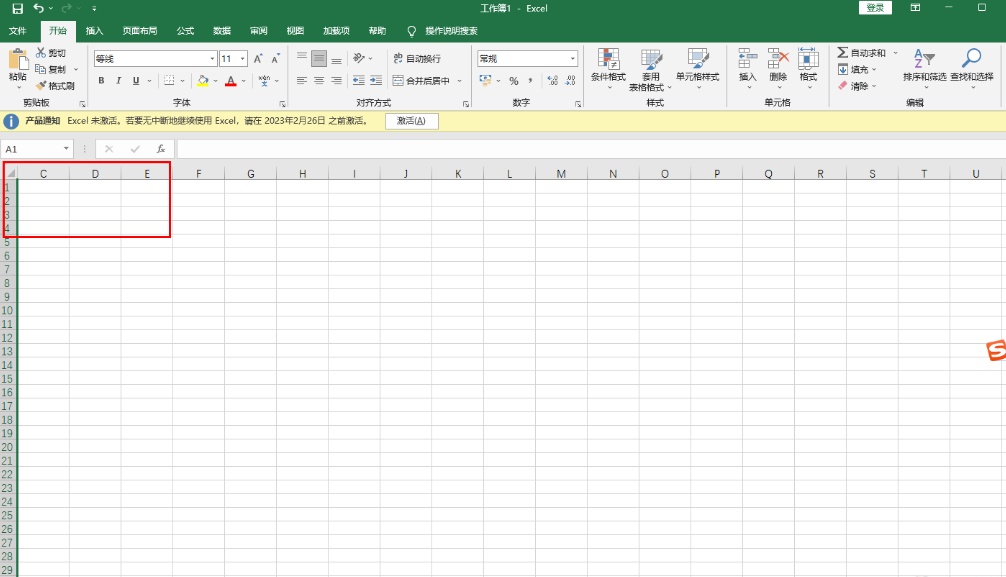1006x577 pixels.
Task: Click the percent style icon
Action: (x=514, y=81)
